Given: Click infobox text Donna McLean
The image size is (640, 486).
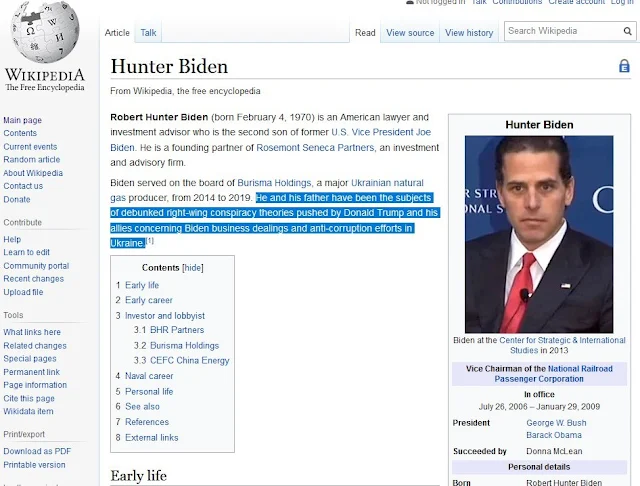Looking at the screenshot, I should (x=554, y=451).
